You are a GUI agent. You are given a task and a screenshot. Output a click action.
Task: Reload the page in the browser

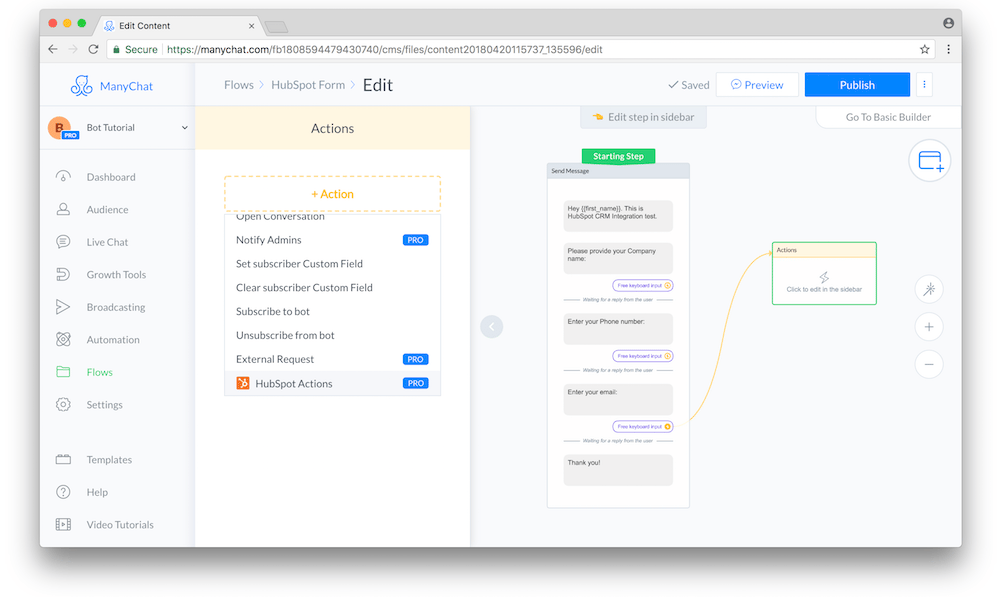click(93, 49)
